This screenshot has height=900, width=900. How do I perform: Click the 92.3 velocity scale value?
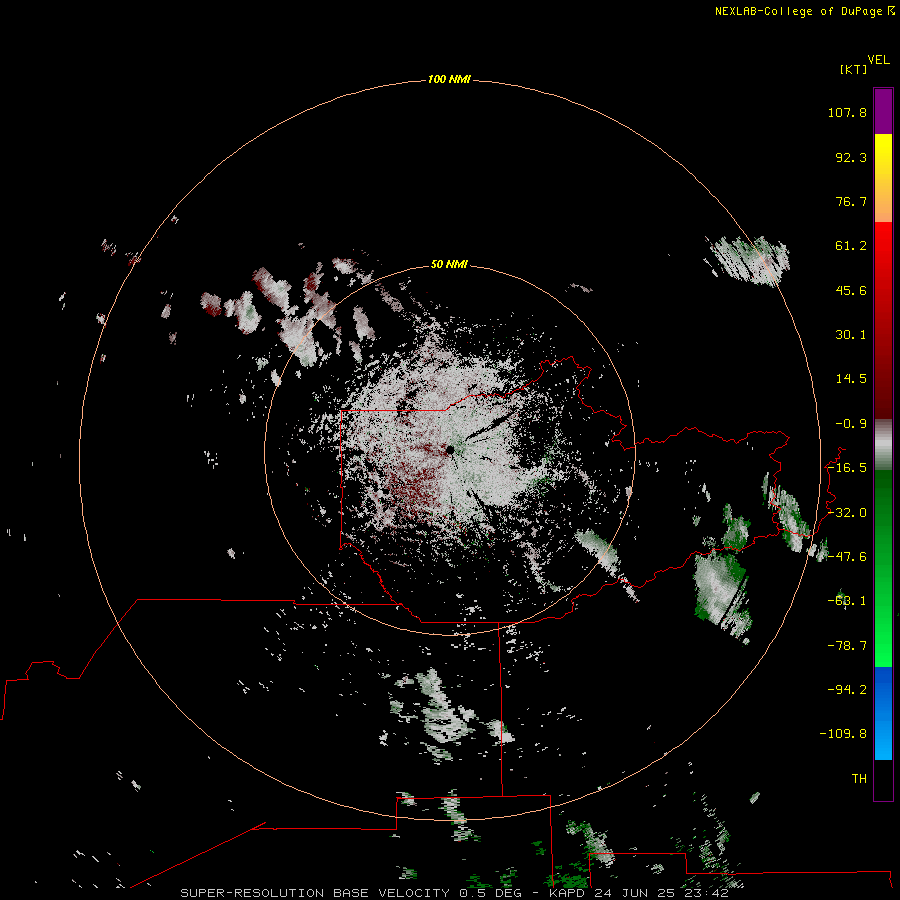click(x=851, y=157)
